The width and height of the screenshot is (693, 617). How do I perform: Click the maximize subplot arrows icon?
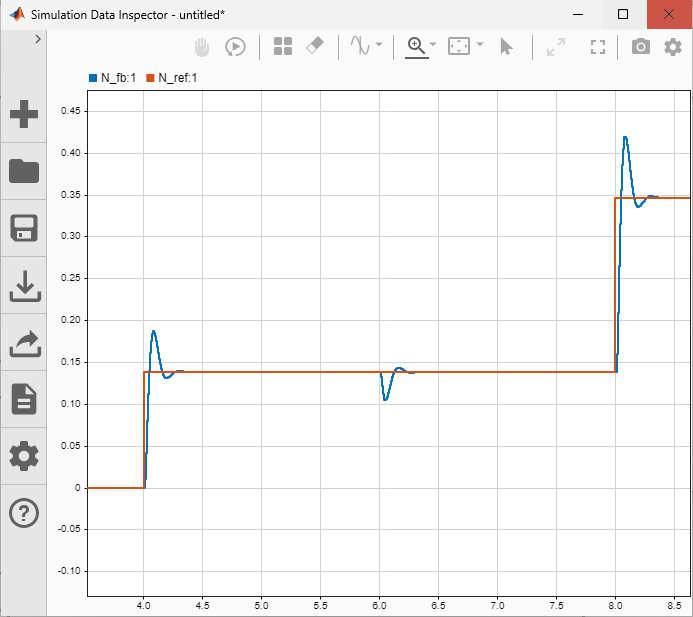(555, 46)
